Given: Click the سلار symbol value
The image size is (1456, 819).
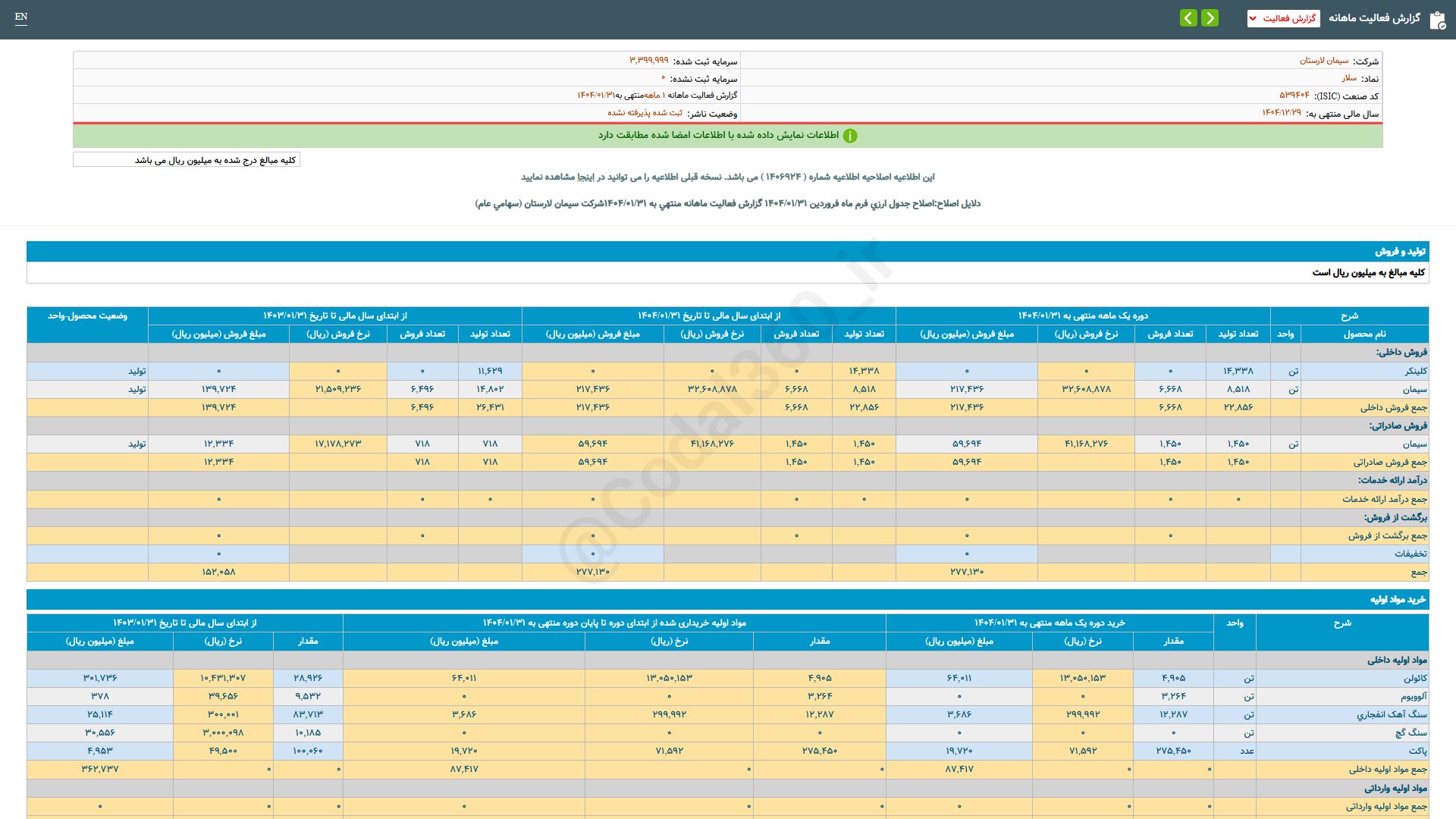Looking at the screenshot, I should pos(1349,78).
